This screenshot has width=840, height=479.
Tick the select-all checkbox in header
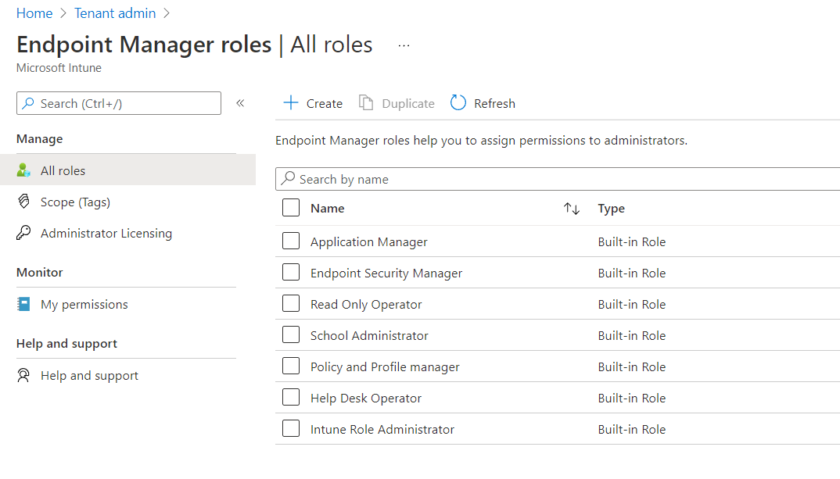(291, 208)
